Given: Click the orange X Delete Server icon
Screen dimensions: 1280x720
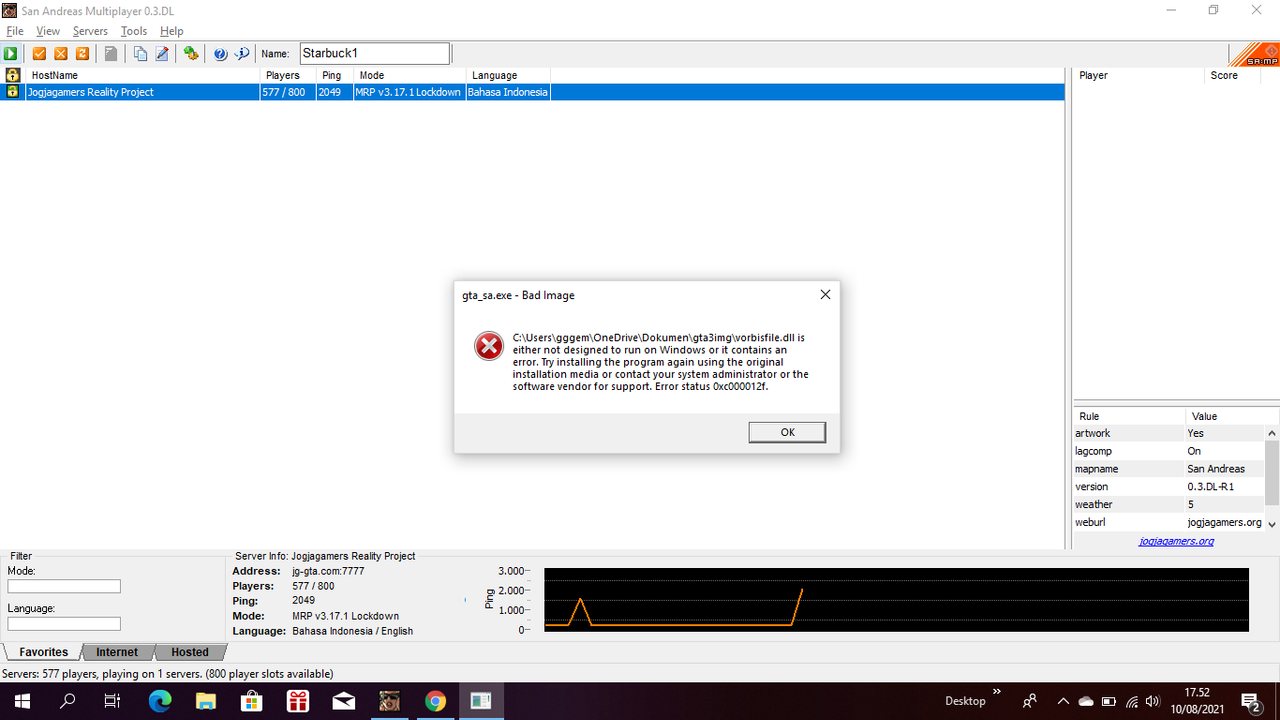Looking at the screenshot, I should pyautogui.click(x=61, y=54).
